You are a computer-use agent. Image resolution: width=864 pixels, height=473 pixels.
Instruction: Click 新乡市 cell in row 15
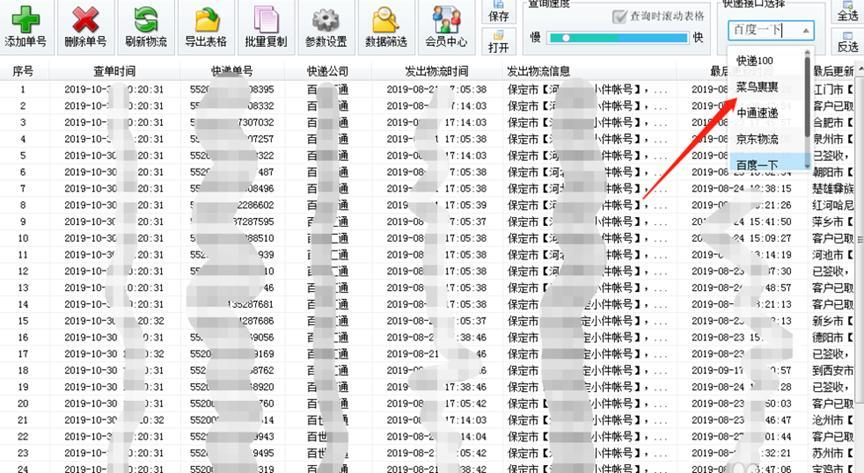(833, 321)
